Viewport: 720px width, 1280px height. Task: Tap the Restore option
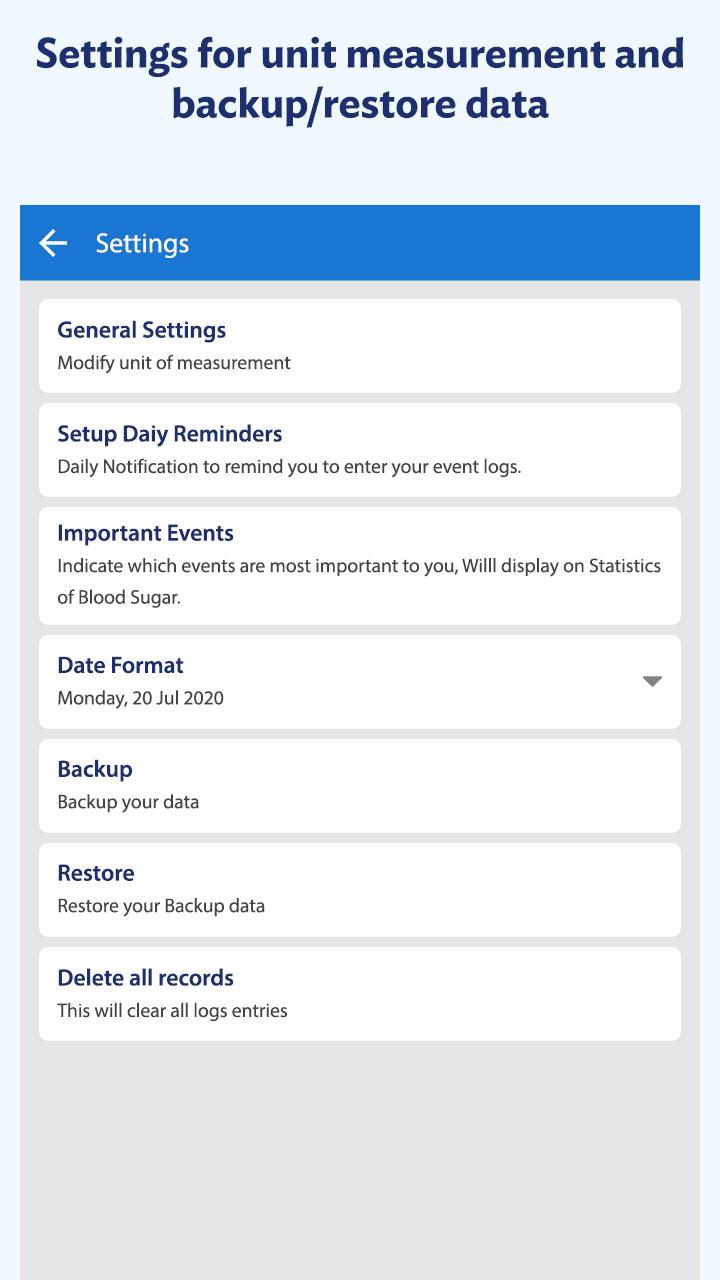tap(96, 873)
